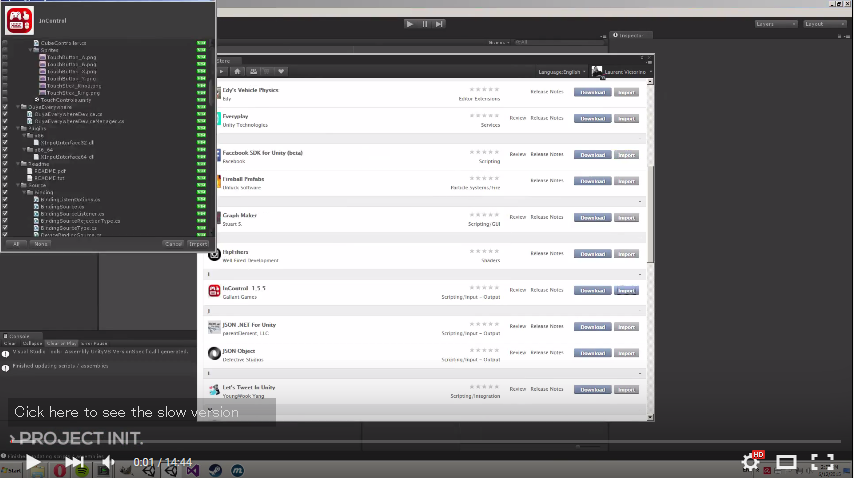Mute the video volume icon
This screenshot has height=478, width=854.
click(x=108, y=463)
